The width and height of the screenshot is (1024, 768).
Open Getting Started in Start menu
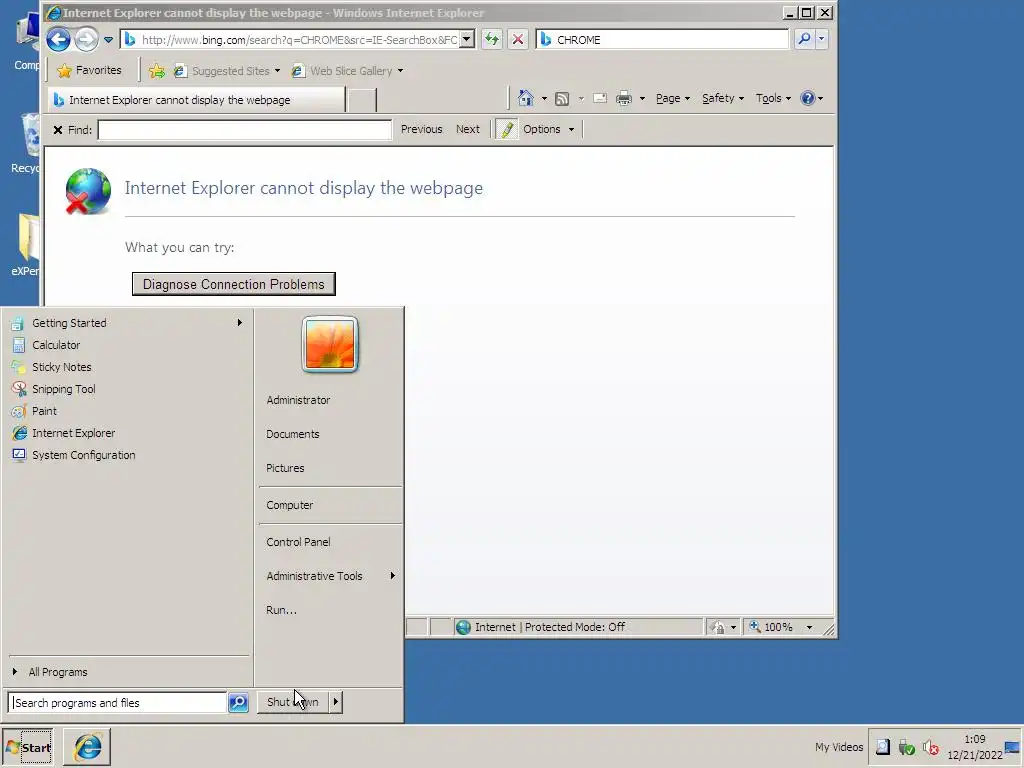click(x=127, y=323)
